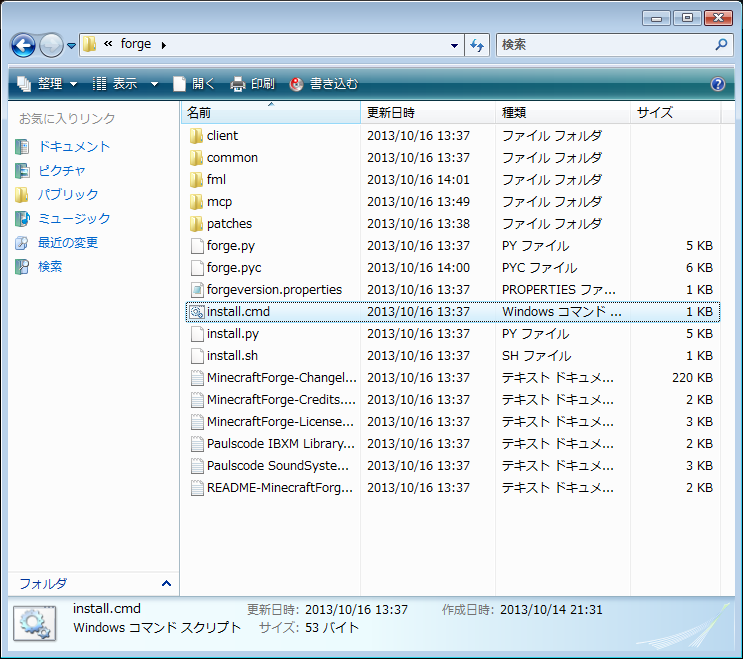Screen dimensions: 743x659
Task: Select the forgeversion.properties file icon
Action: tap(197, 290)
